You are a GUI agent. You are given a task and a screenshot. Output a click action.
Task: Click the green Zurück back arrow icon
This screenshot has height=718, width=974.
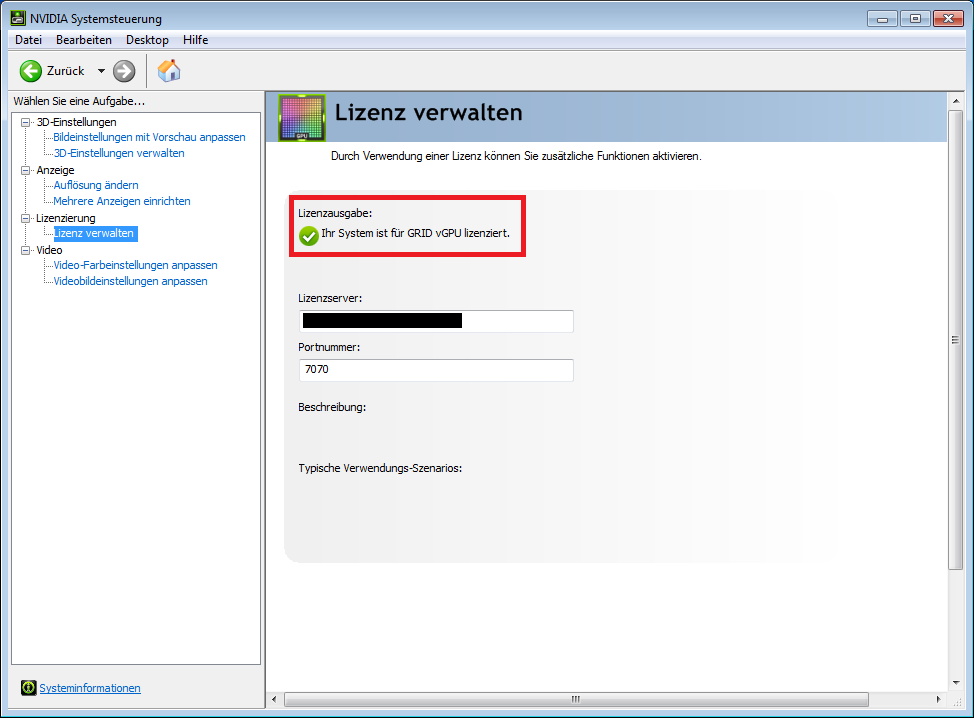click(31, 71)
